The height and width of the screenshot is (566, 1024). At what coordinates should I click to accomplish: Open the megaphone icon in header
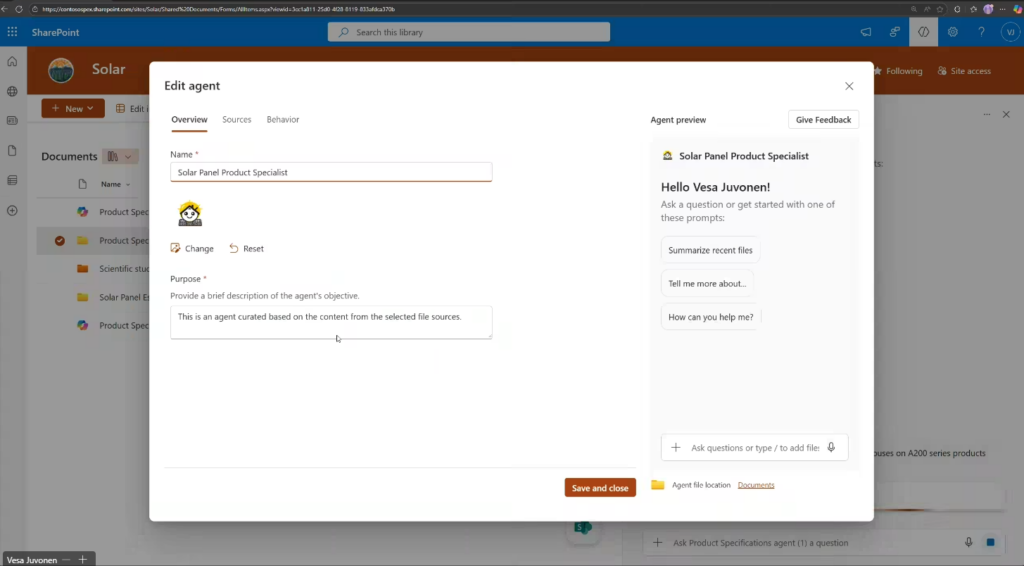pyautogui.click(x=866, y=32)
